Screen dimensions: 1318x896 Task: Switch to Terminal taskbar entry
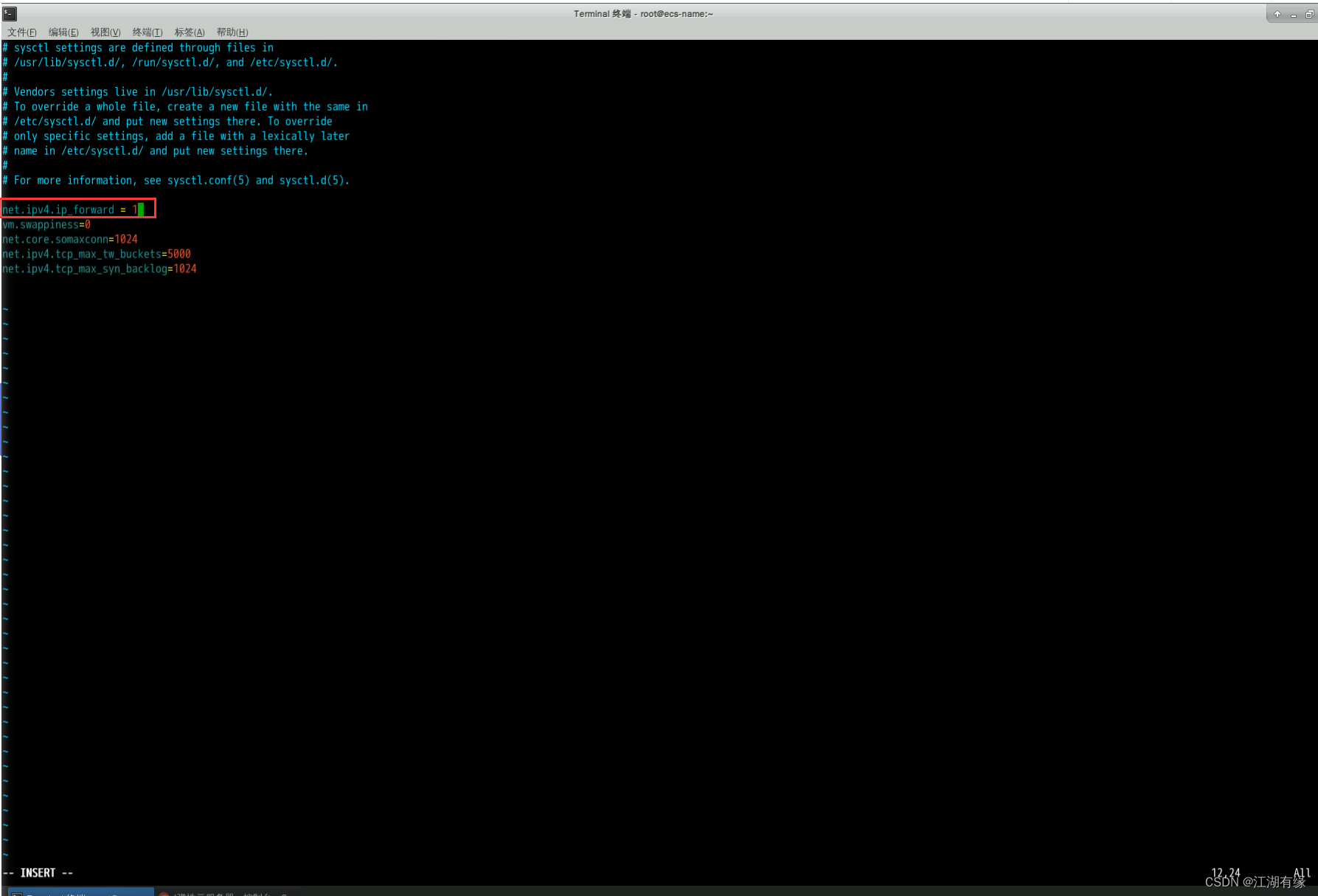tap(80, 893)
